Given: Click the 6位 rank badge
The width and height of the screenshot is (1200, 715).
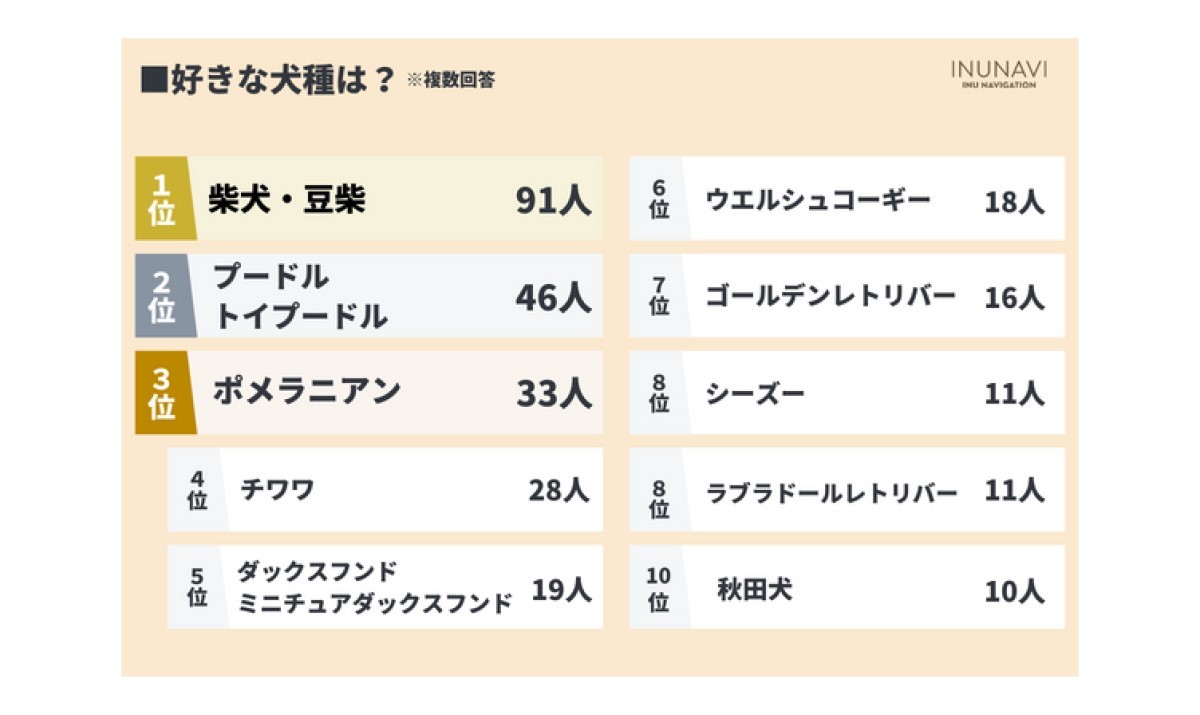Looking at the screenshot, I should coord(659,198).
